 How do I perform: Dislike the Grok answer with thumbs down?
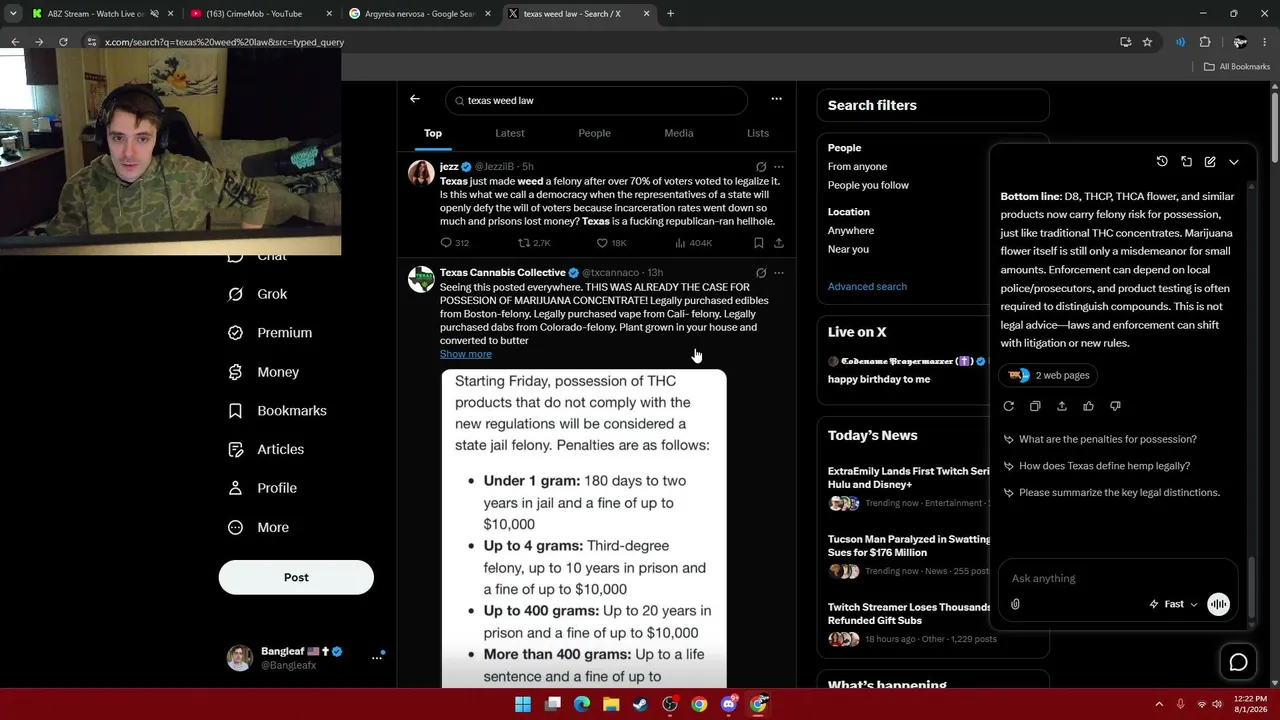[x=1115, y=406]
